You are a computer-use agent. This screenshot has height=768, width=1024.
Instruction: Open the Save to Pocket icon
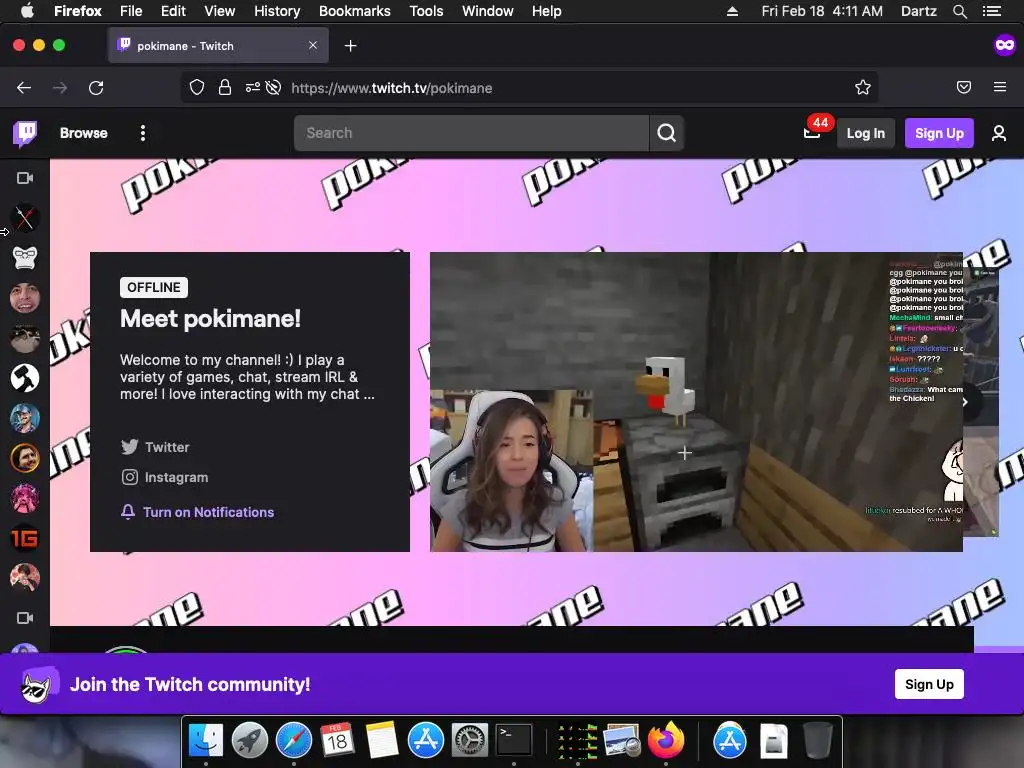(964, 88)
